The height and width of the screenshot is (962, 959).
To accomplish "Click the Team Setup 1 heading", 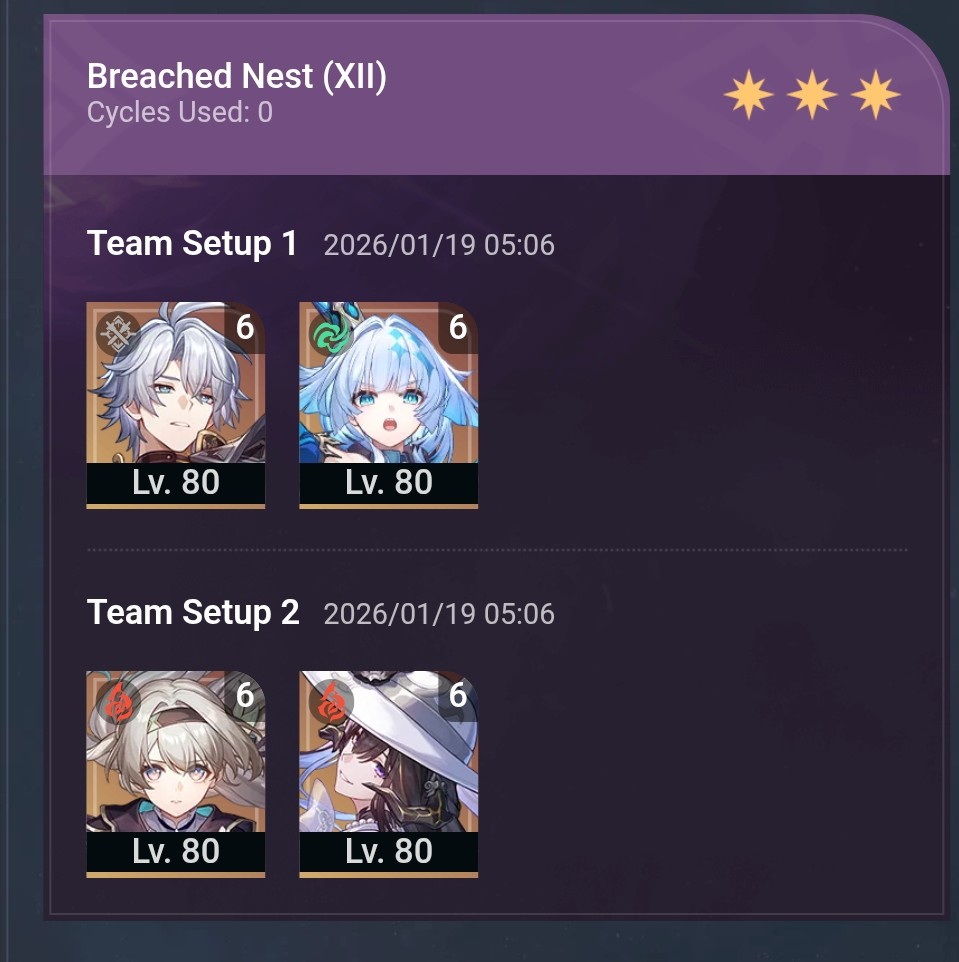I will [192, 244].
